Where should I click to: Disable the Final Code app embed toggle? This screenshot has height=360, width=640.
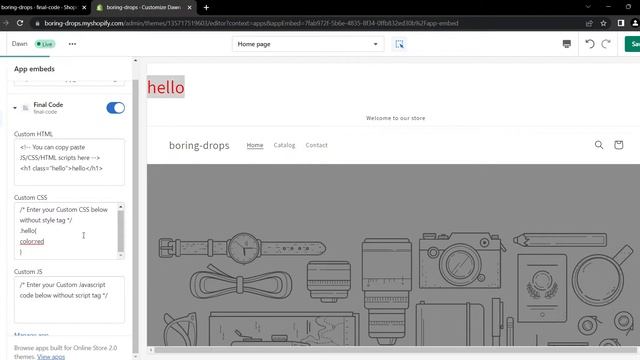point(116,108)
